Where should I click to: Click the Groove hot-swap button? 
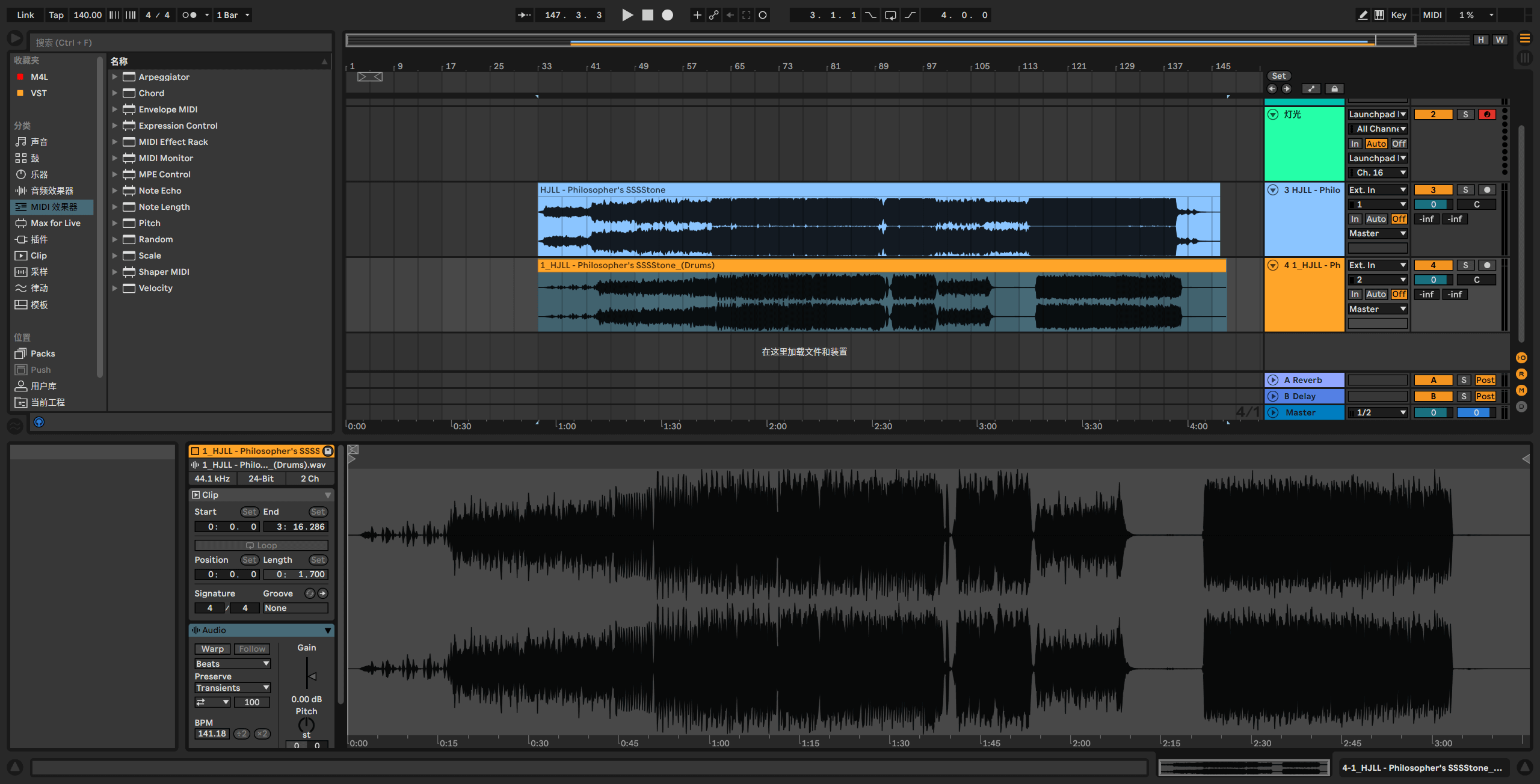pos(309,593)
